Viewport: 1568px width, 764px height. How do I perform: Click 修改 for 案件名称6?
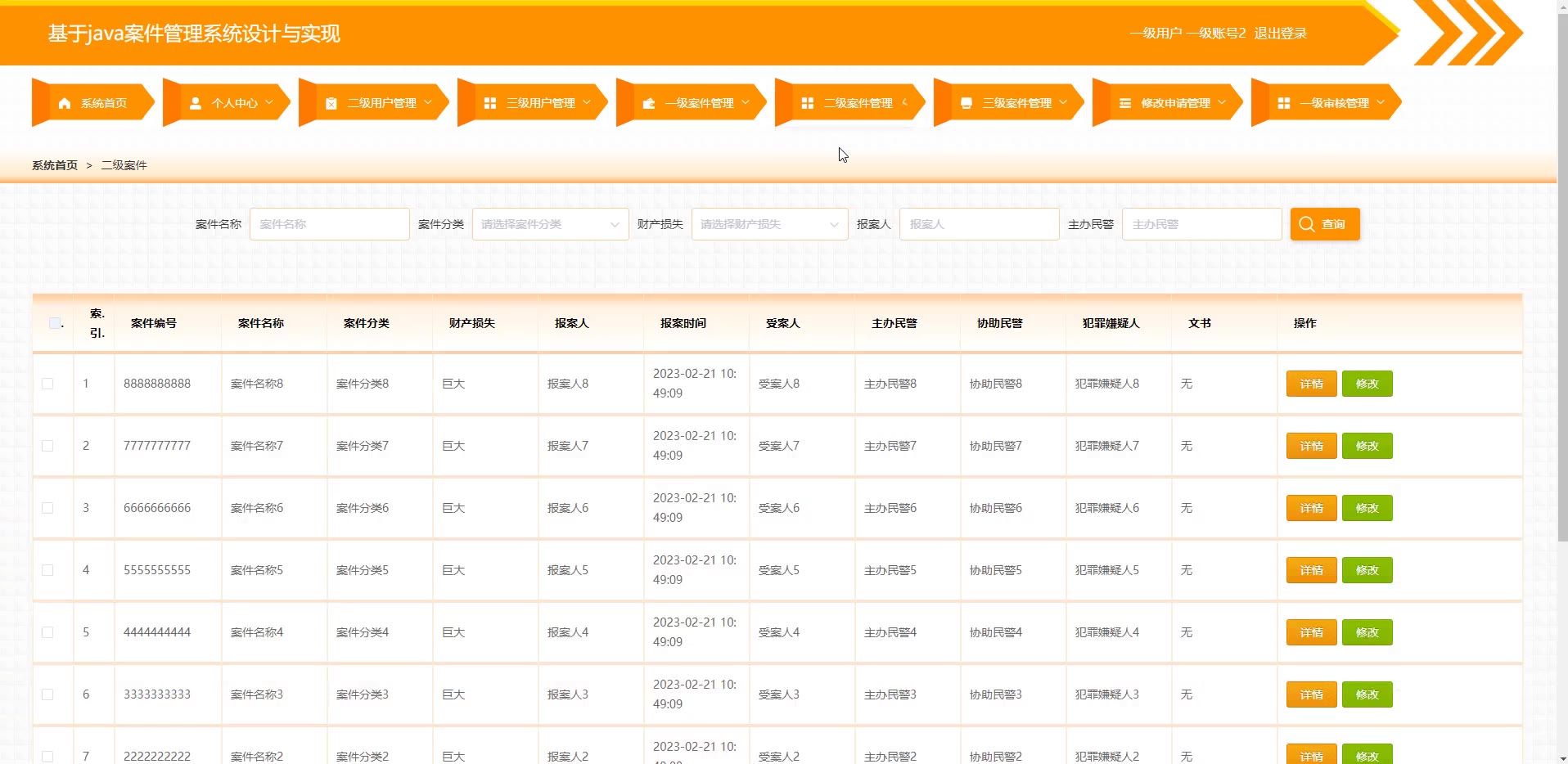click(x=1367, y=508)
